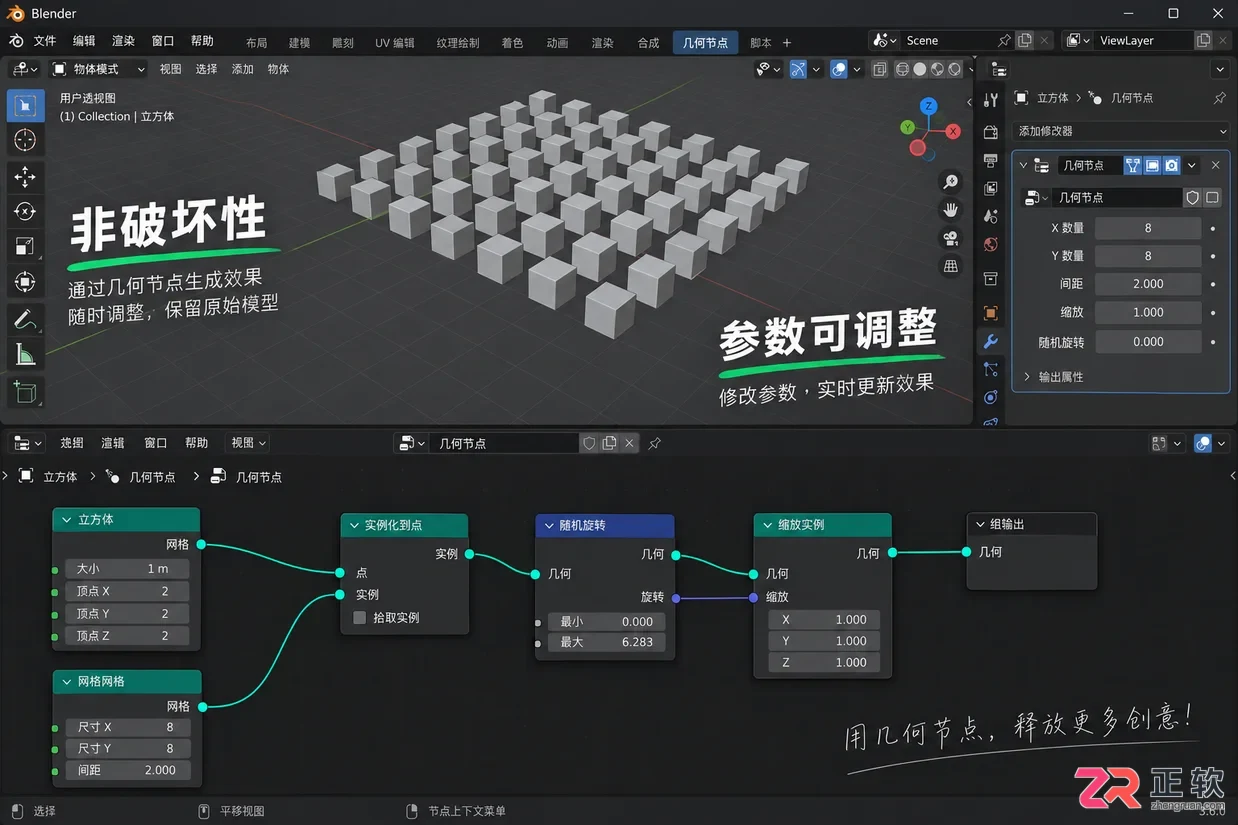Activate the Transform tool
Image resolution: width=1238 pixels, height=825 pixels.
tap(25, 282)
